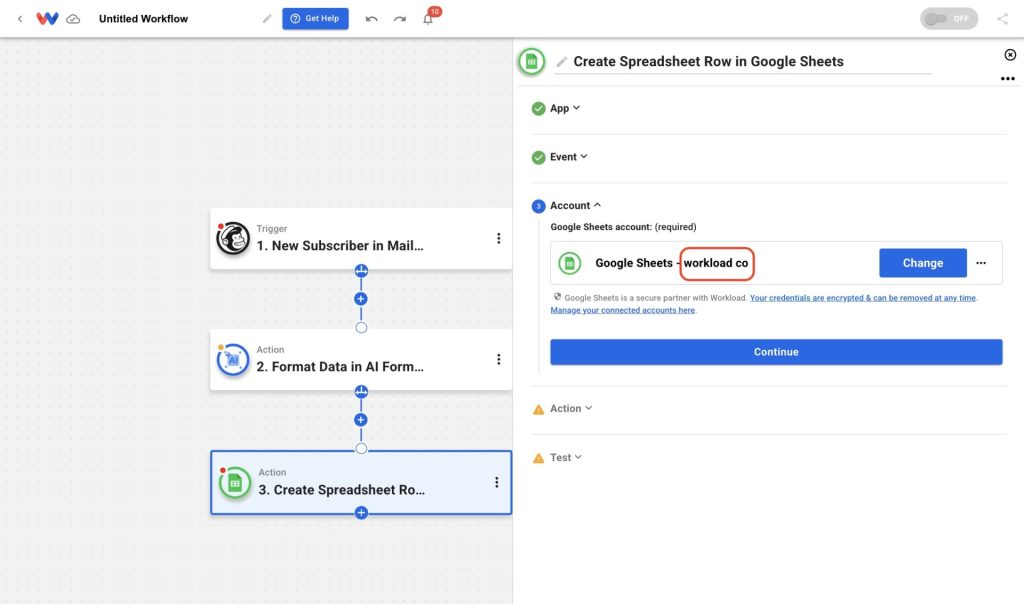1024x604 pixels.
Task: Click the Mailchimp icon on step 1
Action: click(233, 238)
